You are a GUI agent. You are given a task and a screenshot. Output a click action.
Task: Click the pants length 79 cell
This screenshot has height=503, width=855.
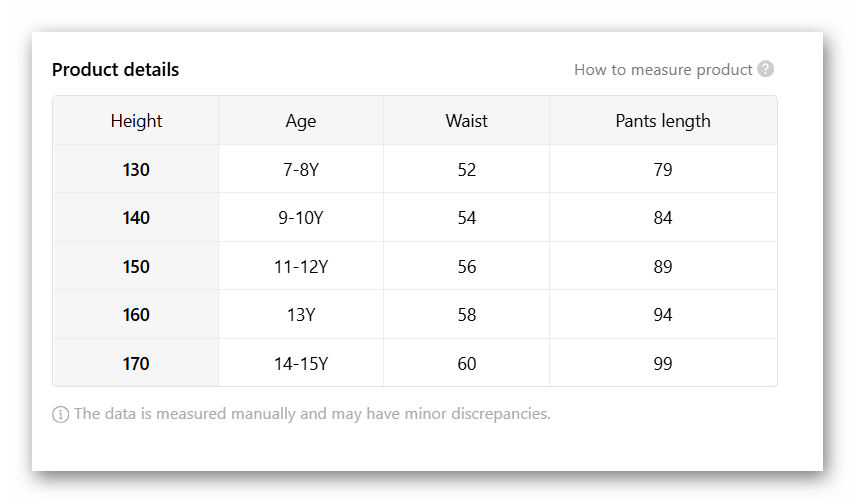click(662, 170)
